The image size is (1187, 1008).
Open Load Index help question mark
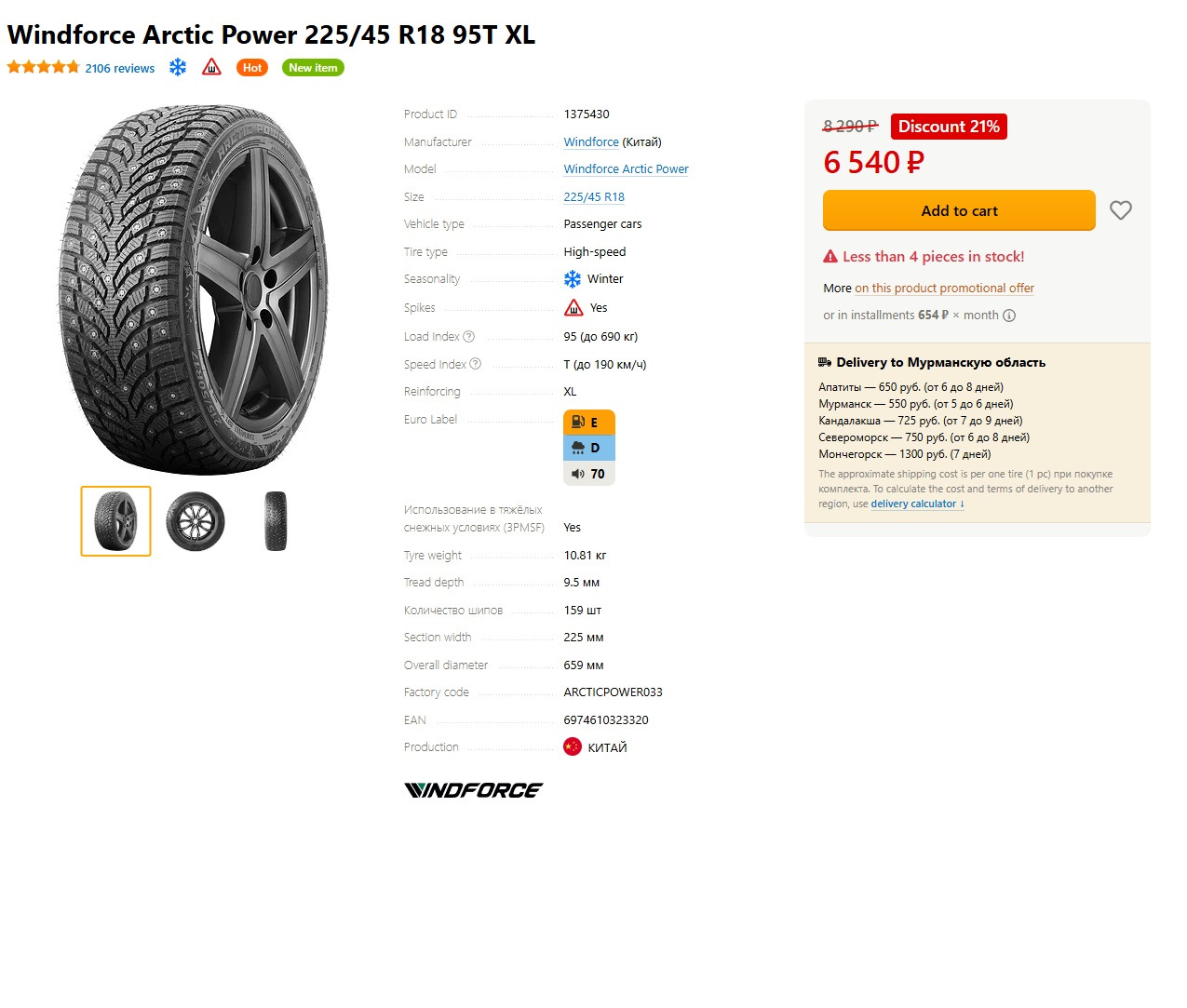[x=469, y=336]
